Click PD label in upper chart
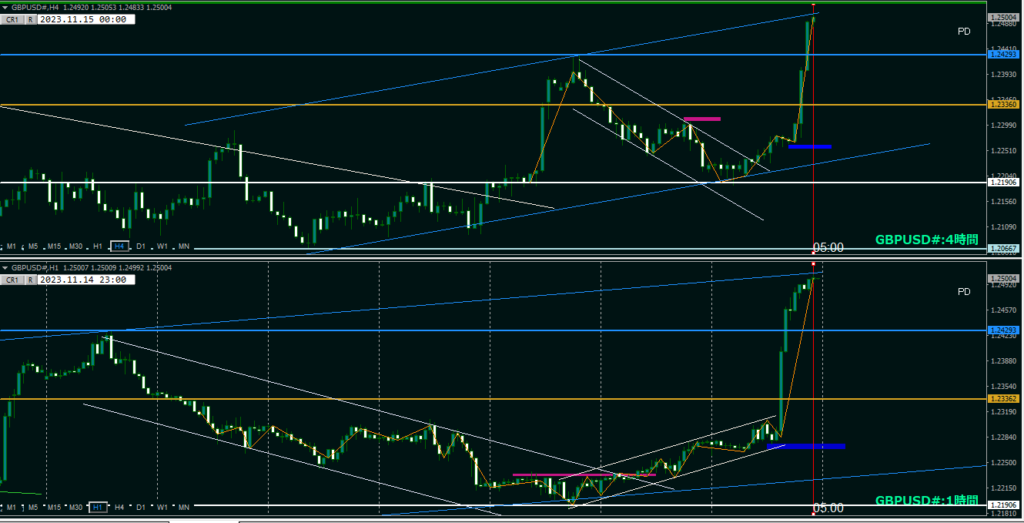This screenshot has width=1024, height=523. (x=964, y=31)
